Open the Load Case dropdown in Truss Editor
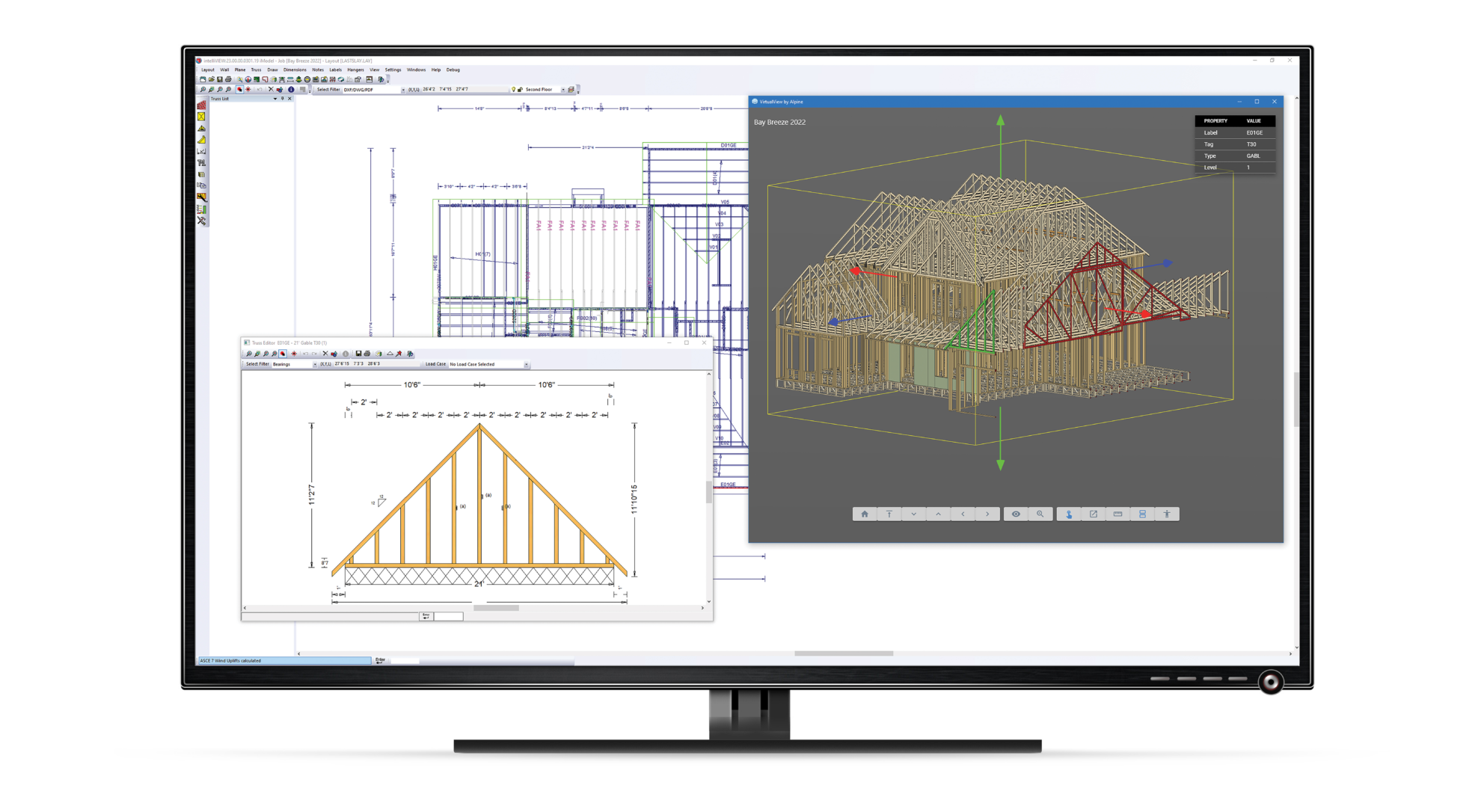This screenshot has width=1481, height=812. click(527, 365)
